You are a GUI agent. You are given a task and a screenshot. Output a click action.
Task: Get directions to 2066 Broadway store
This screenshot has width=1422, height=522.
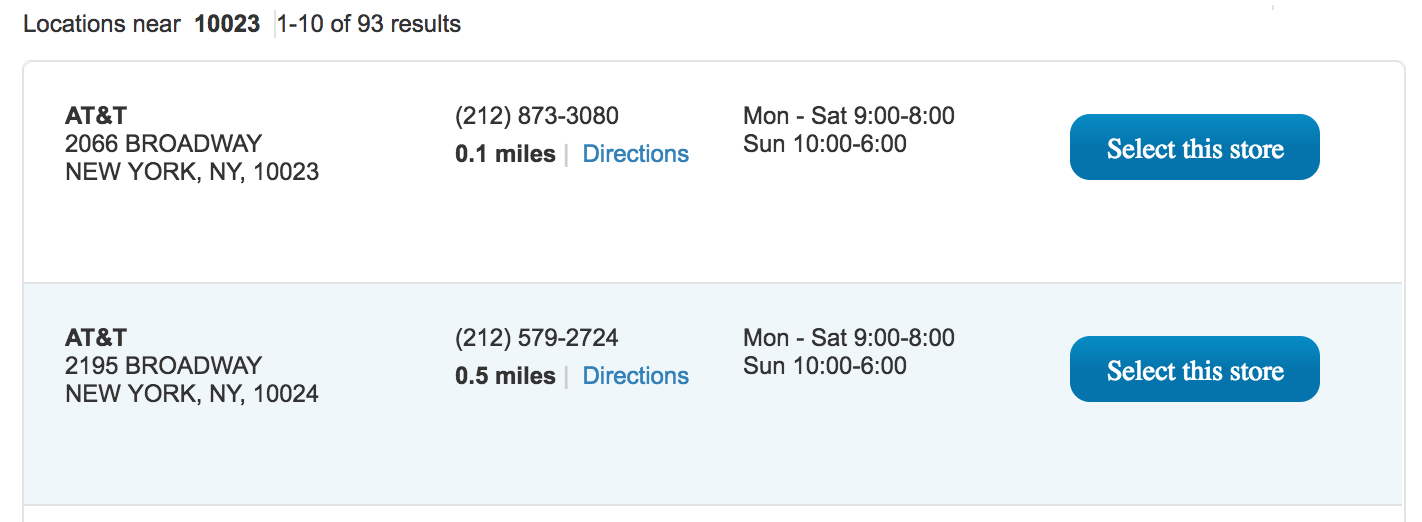coord(635,154)
